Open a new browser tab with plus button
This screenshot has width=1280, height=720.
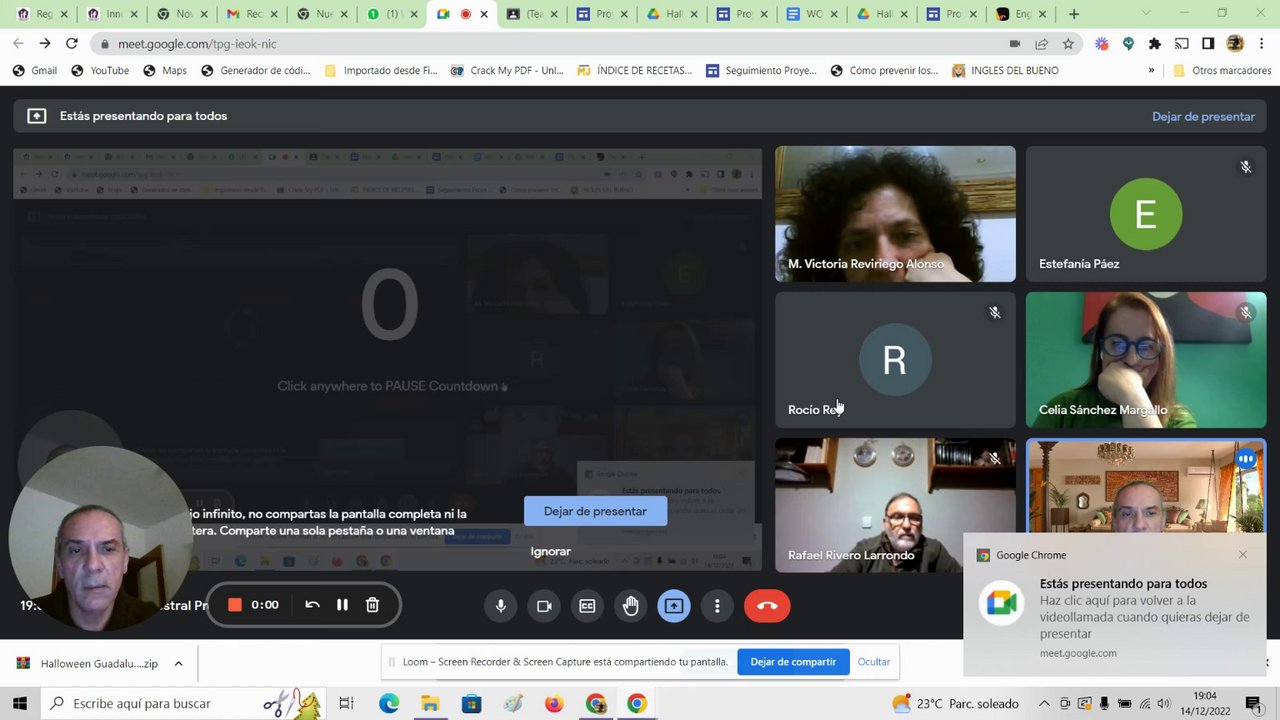click(1074, 14)
